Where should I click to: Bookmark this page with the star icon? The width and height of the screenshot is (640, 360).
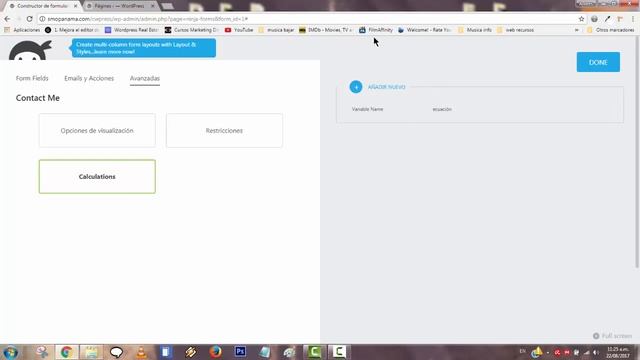click(581, 19)
